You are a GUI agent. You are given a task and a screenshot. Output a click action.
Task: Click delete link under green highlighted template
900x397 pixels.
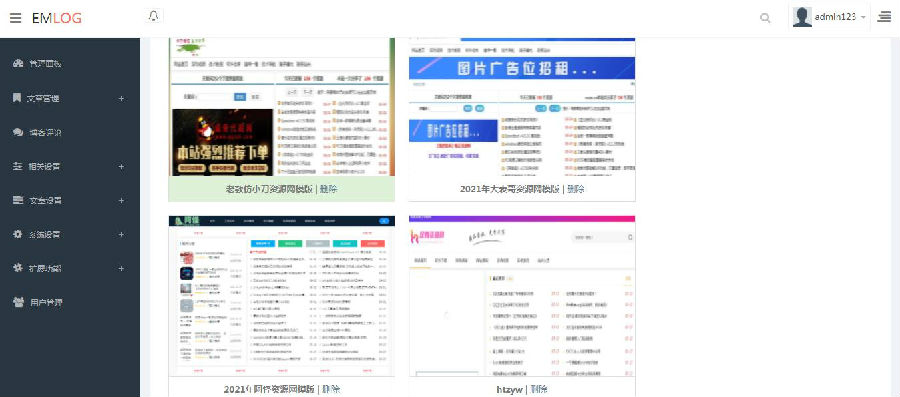328,189
